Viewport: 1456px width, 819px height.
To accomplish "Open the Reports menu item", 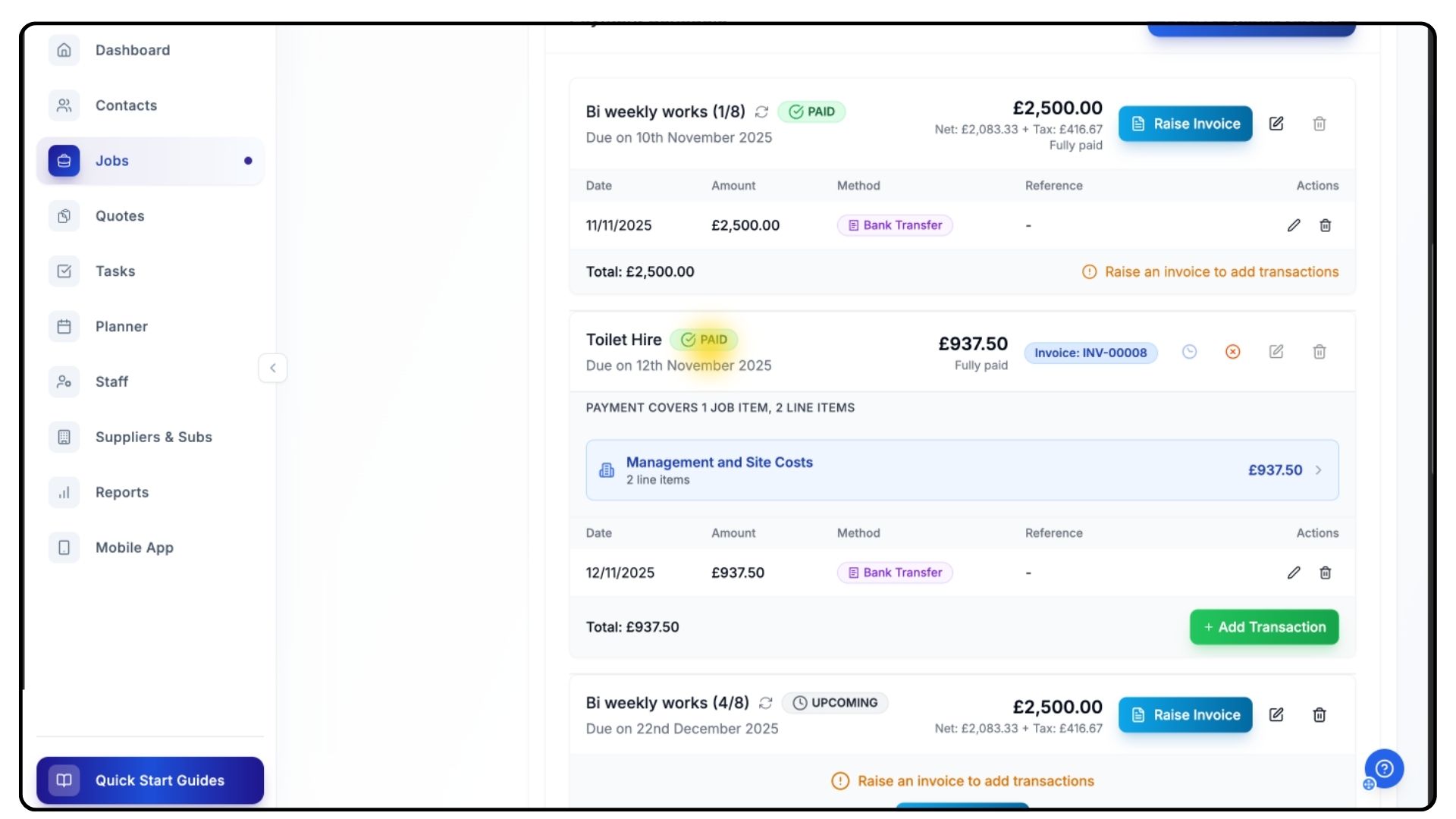I will pos(121,492).
